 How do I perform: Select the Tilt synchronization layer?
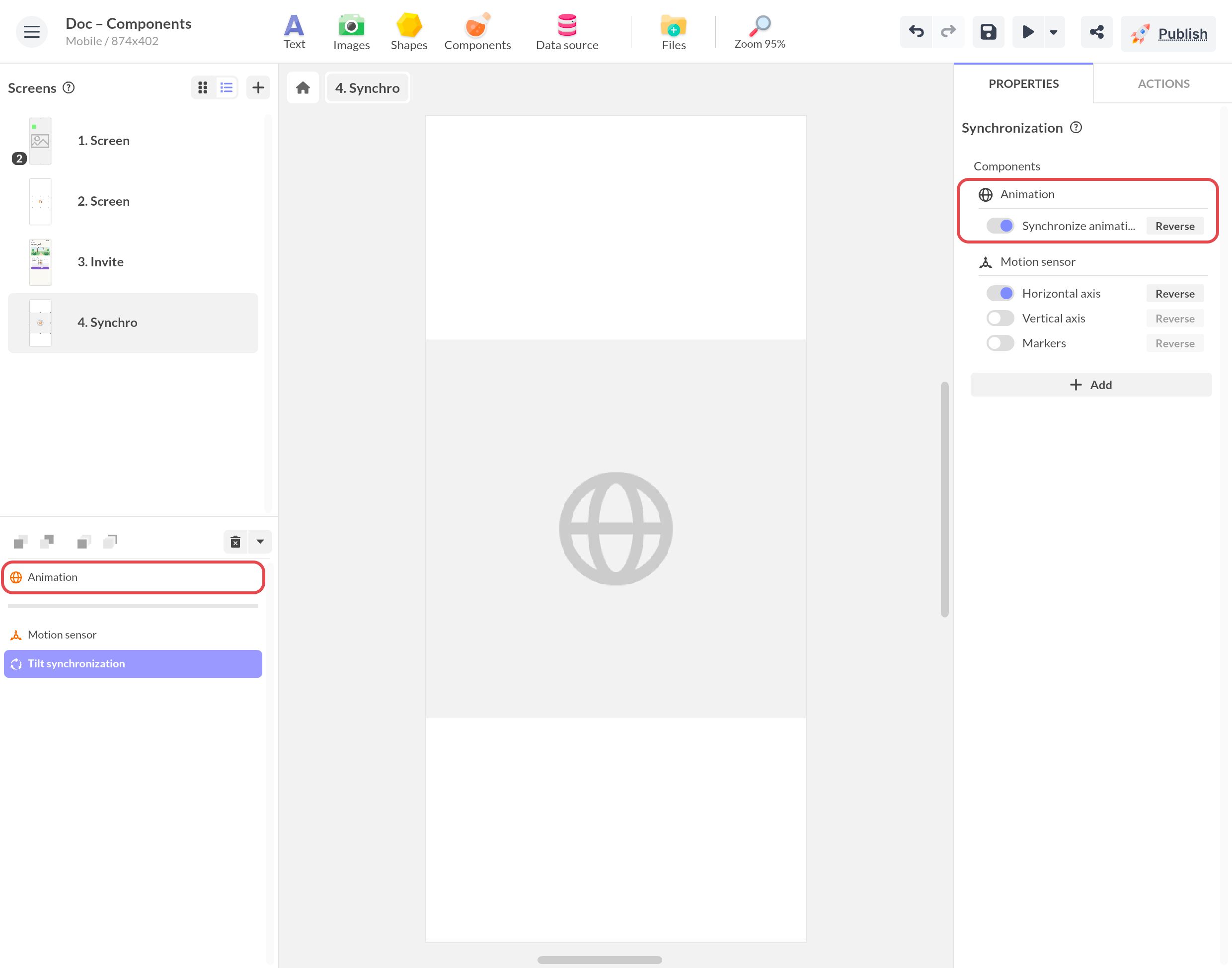(133, 664)
